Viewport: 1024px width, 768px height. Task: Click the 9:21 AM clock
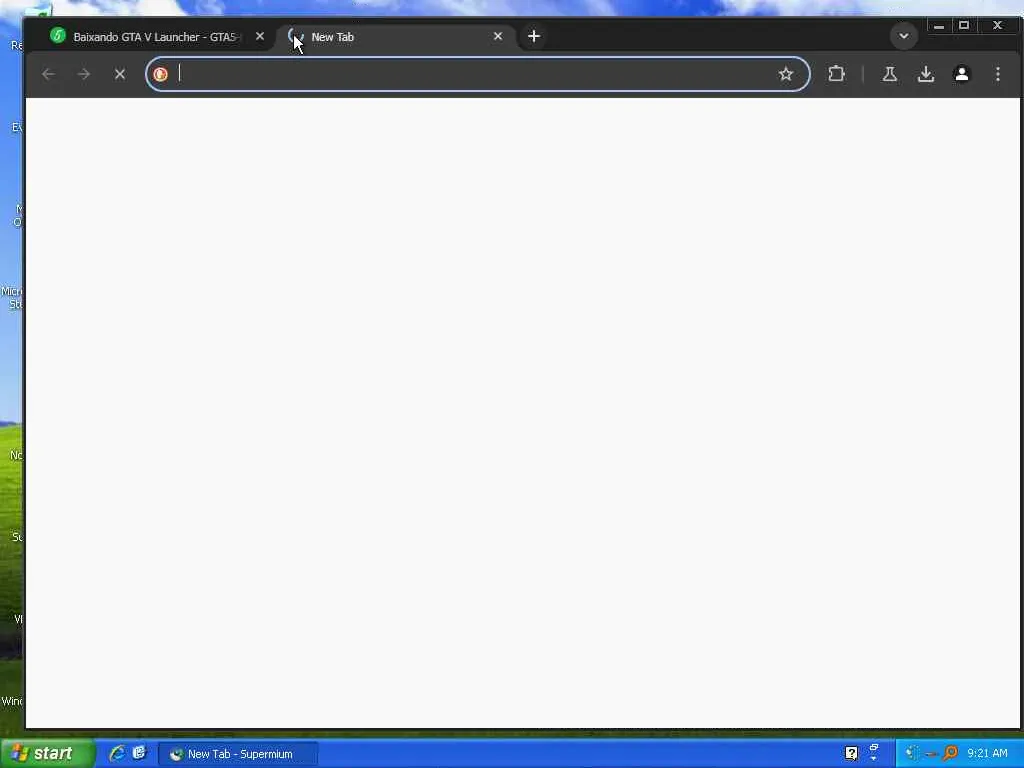coord(987,754)
